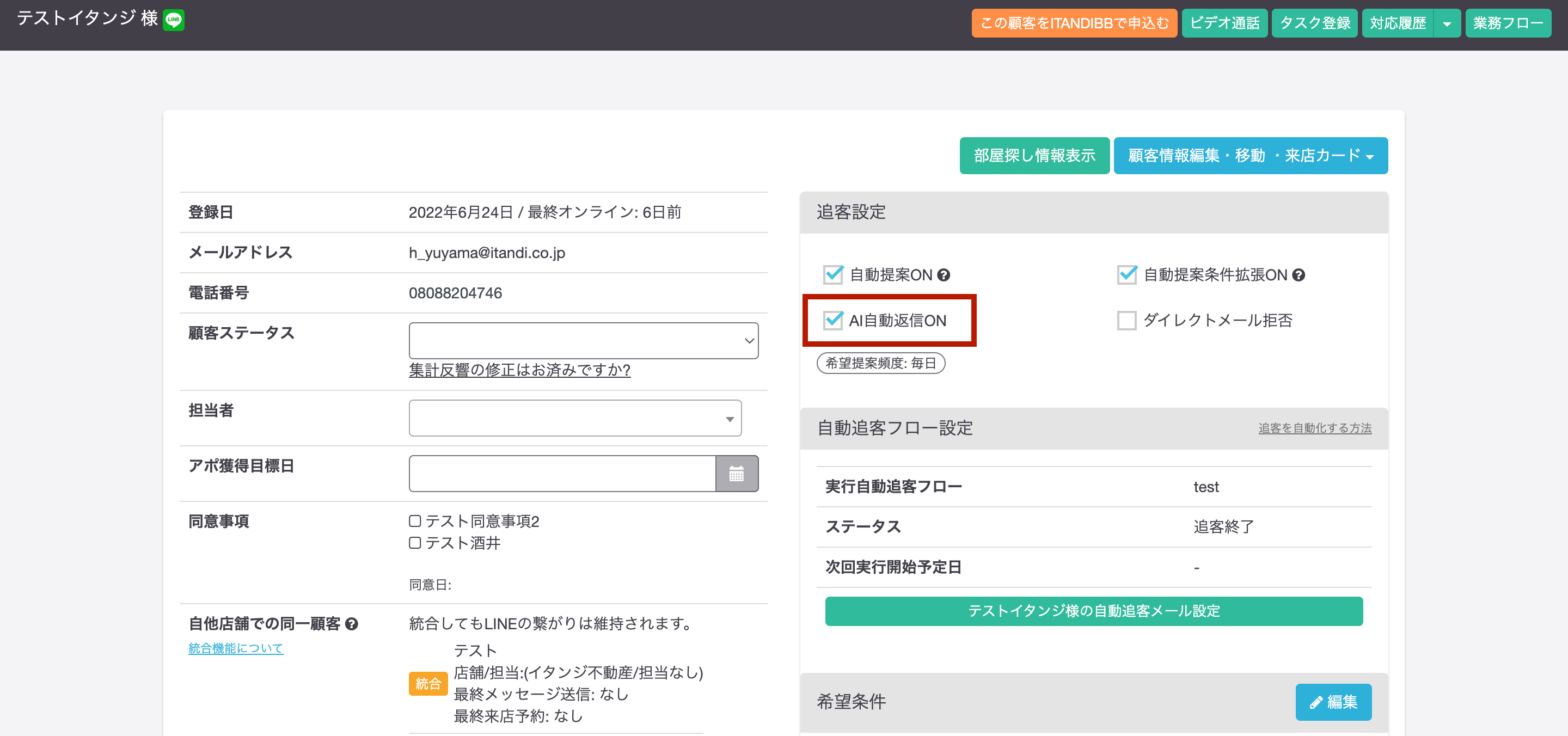Toggle AI自動返信ON checkbox
Image resolution: width=1568 pixels, height=736 pixels.
click(x=832, y=321)
